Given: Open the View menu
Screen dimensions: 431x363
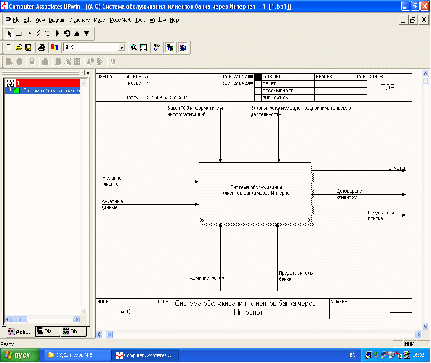Looking at the screenshot, I should [40, 20].
